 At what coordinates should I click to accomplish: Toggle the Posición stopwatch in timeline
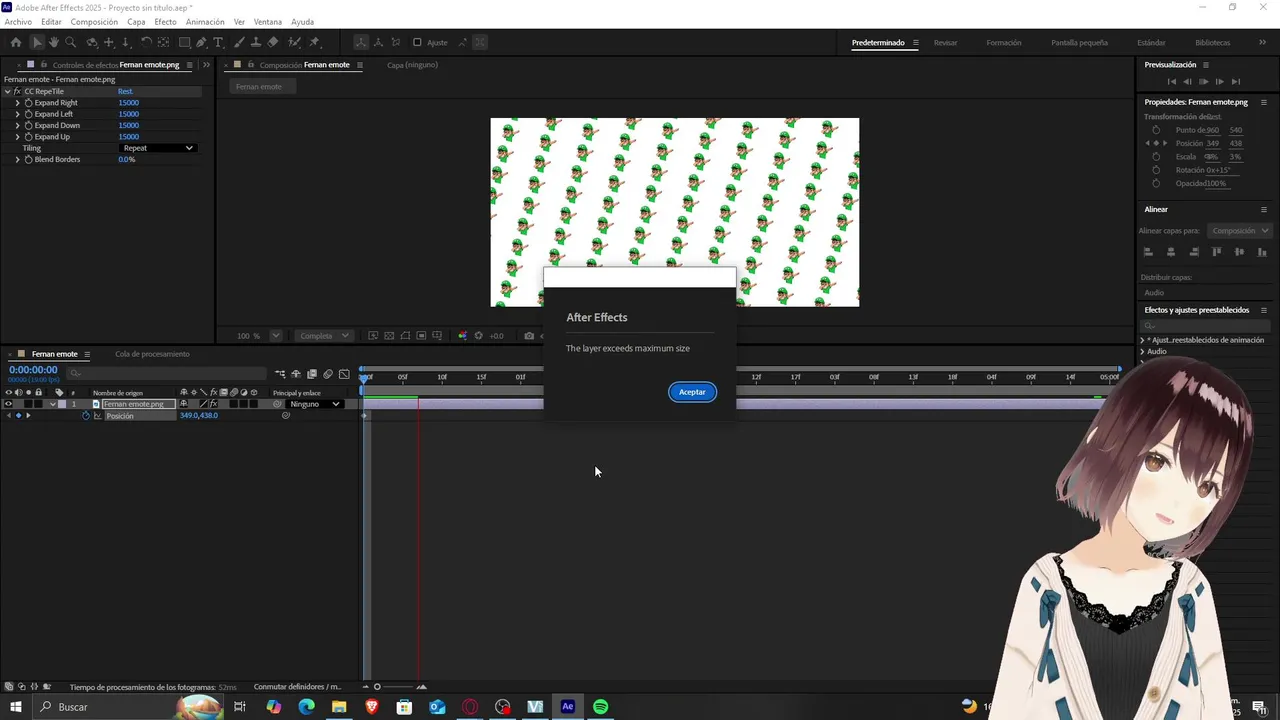tap(86, 416)
